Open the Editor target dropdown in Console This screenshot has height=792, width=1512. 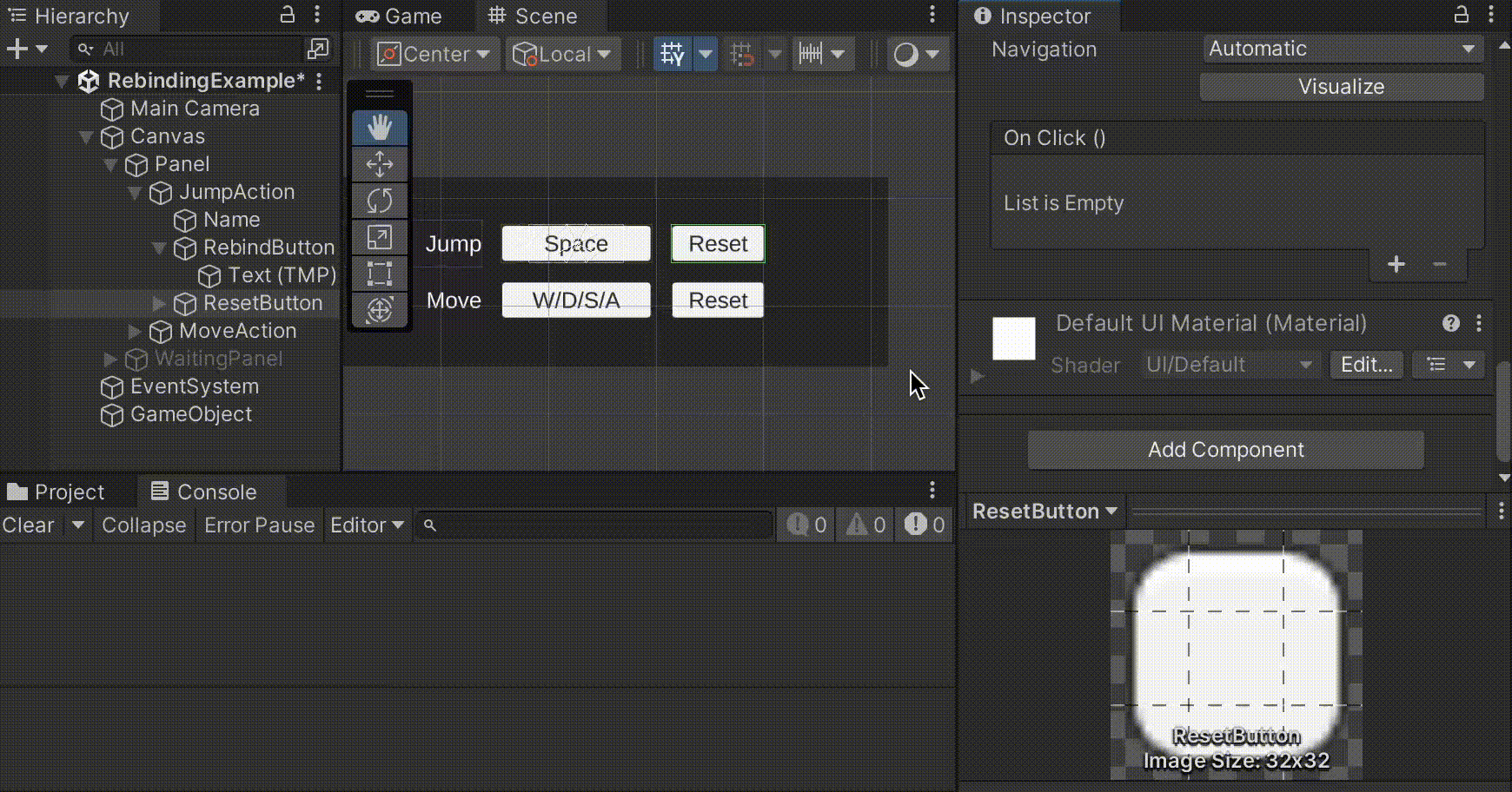367,525
